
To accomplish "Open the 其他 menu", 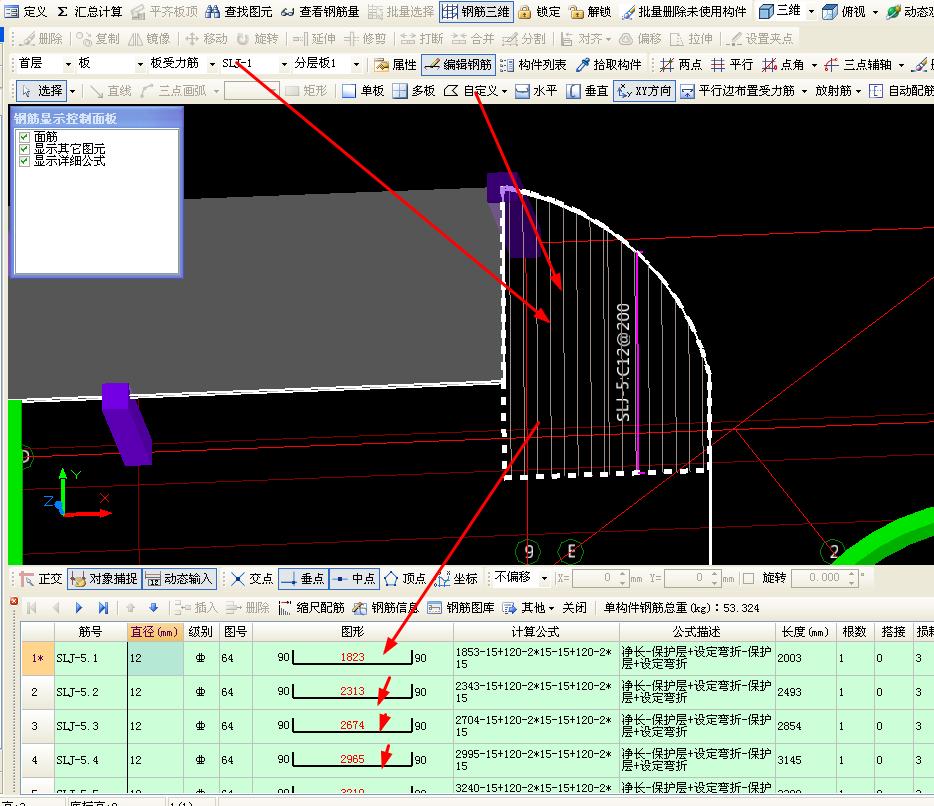I will point(528,608).
